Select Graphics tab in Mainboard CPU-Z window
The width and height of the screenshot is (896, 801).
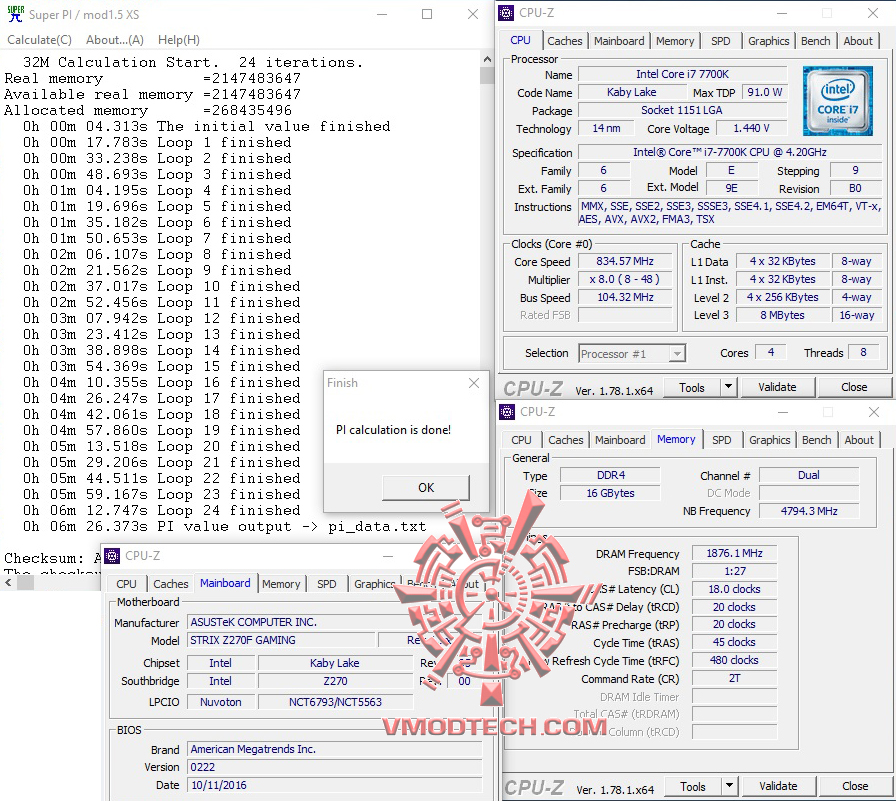(374, 584)
